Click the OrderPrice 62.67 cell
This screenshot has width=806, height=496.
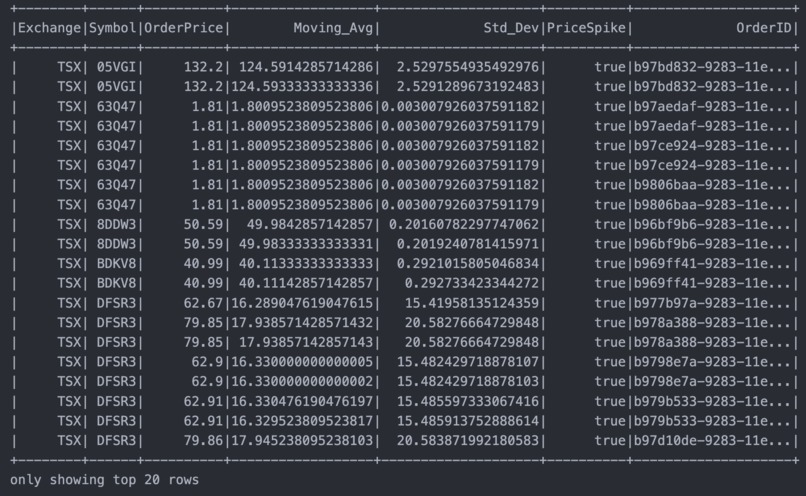[x=203, y=303]
